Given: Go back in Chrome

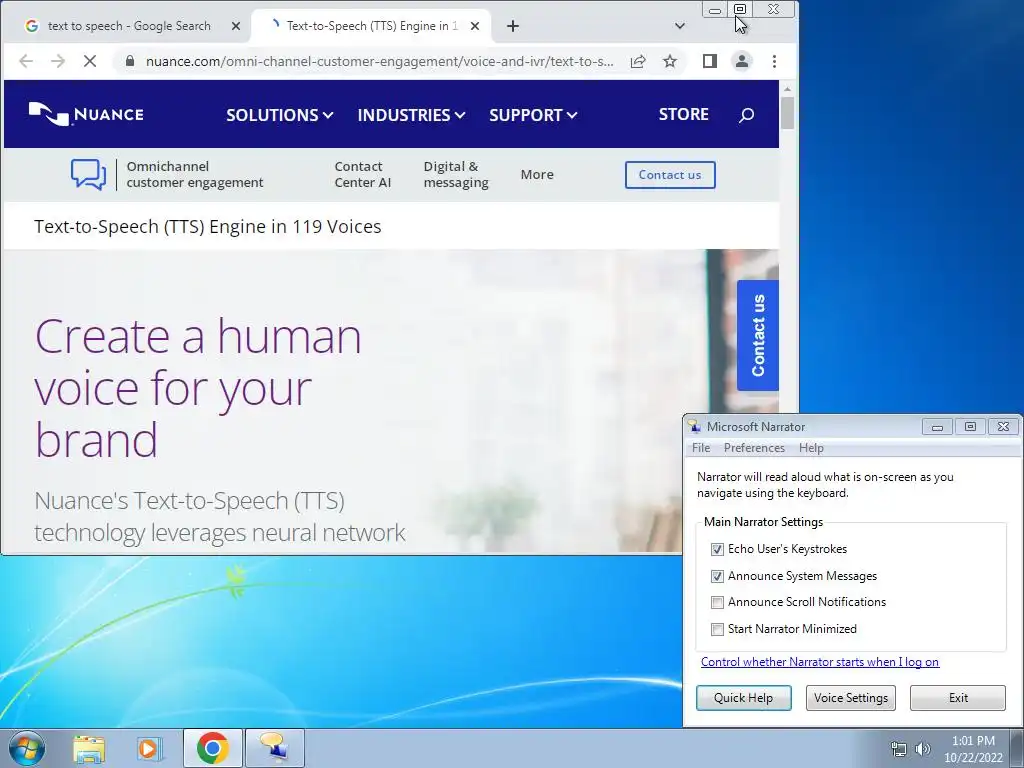Looking at the screenshot, I should tap(26, 61).
